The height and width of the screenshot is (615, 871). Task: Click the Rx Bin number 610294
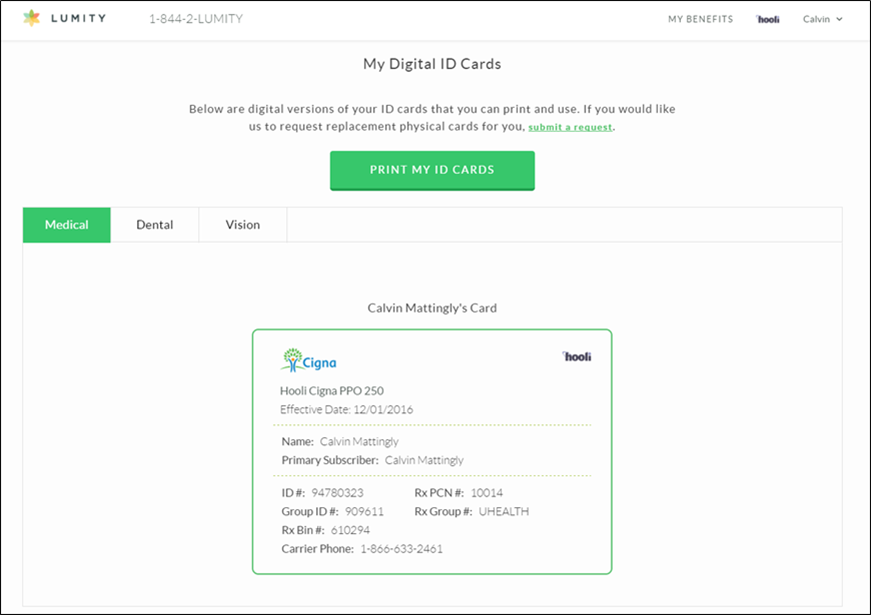(x=350, y=530)
